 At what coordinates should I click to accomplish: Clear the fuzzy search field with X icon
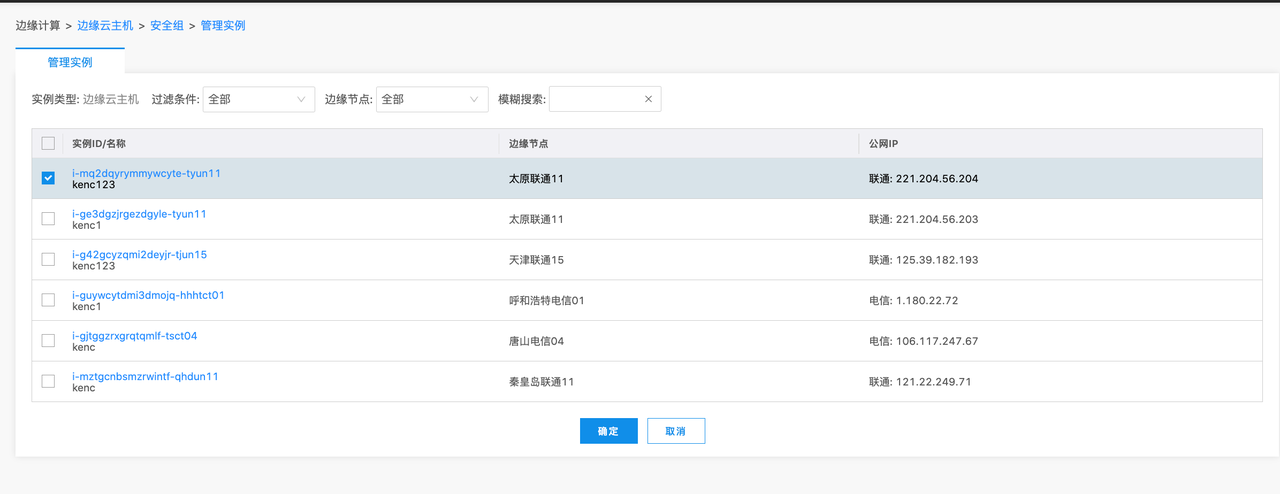pyautogui.click(x=648, y=99)
